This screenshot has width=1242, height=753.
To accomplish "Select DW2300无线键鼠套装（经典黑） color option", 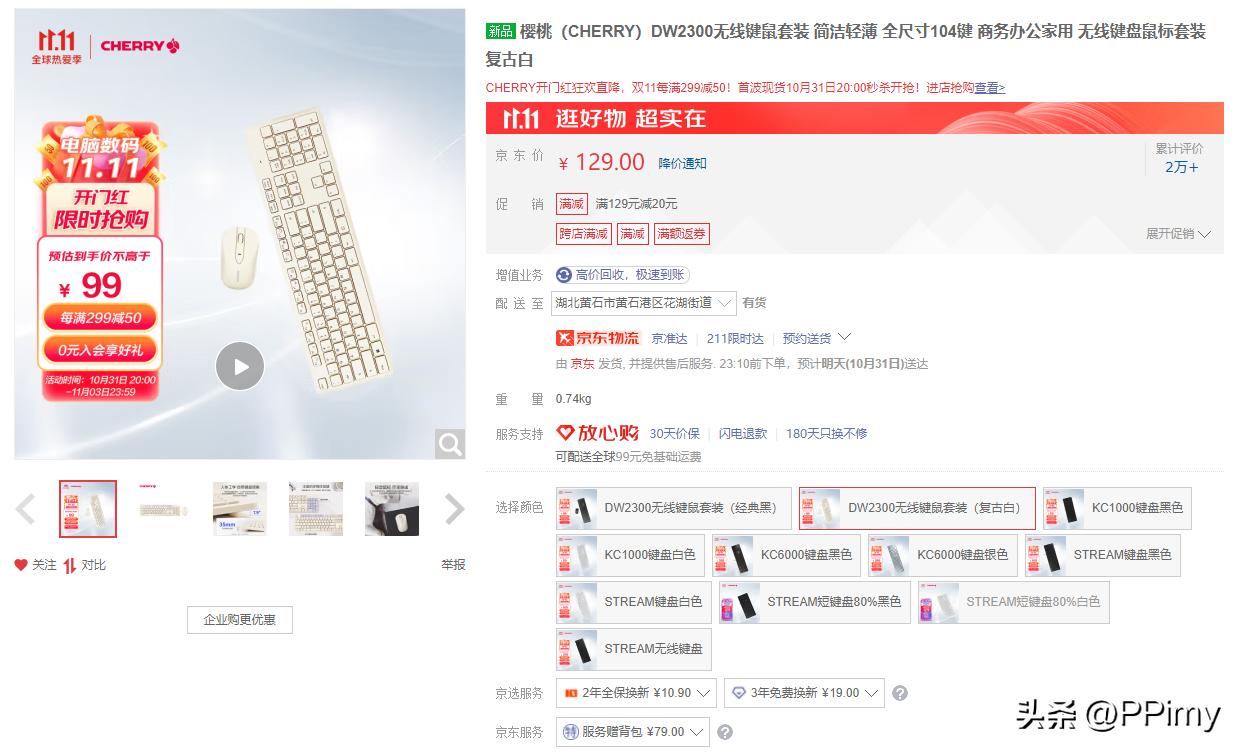I will click(674, 508).
